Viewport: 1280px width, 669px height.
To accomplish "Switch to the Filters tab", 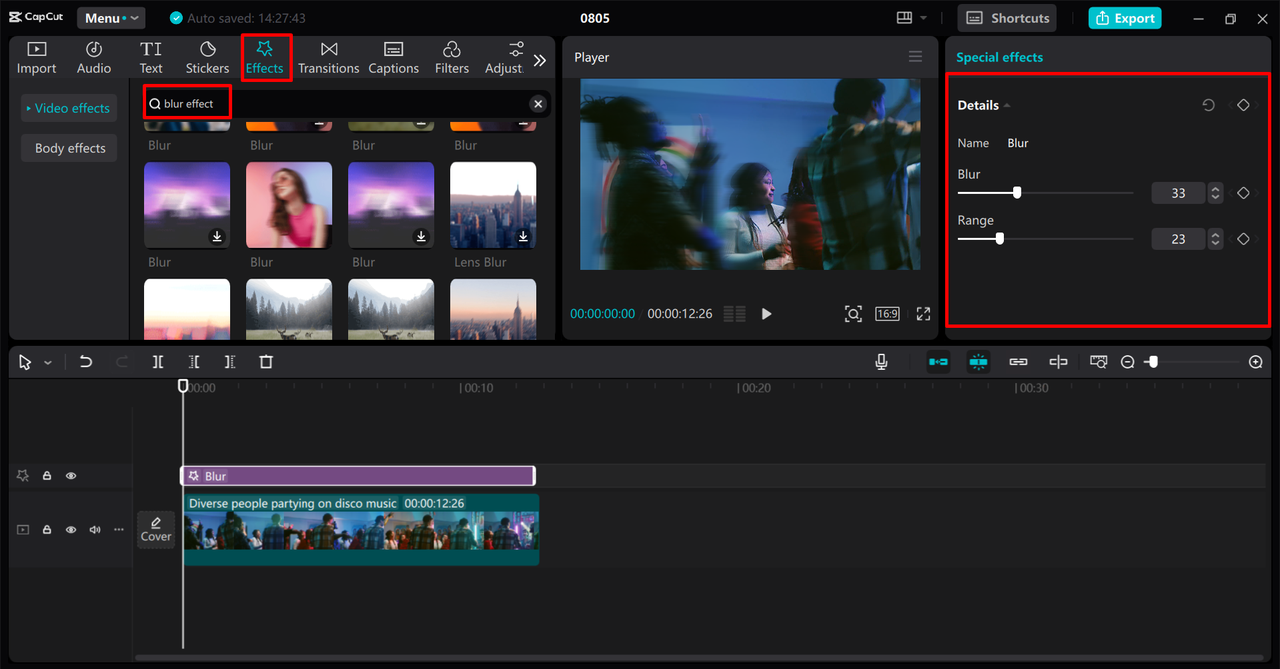I will 452,58.
